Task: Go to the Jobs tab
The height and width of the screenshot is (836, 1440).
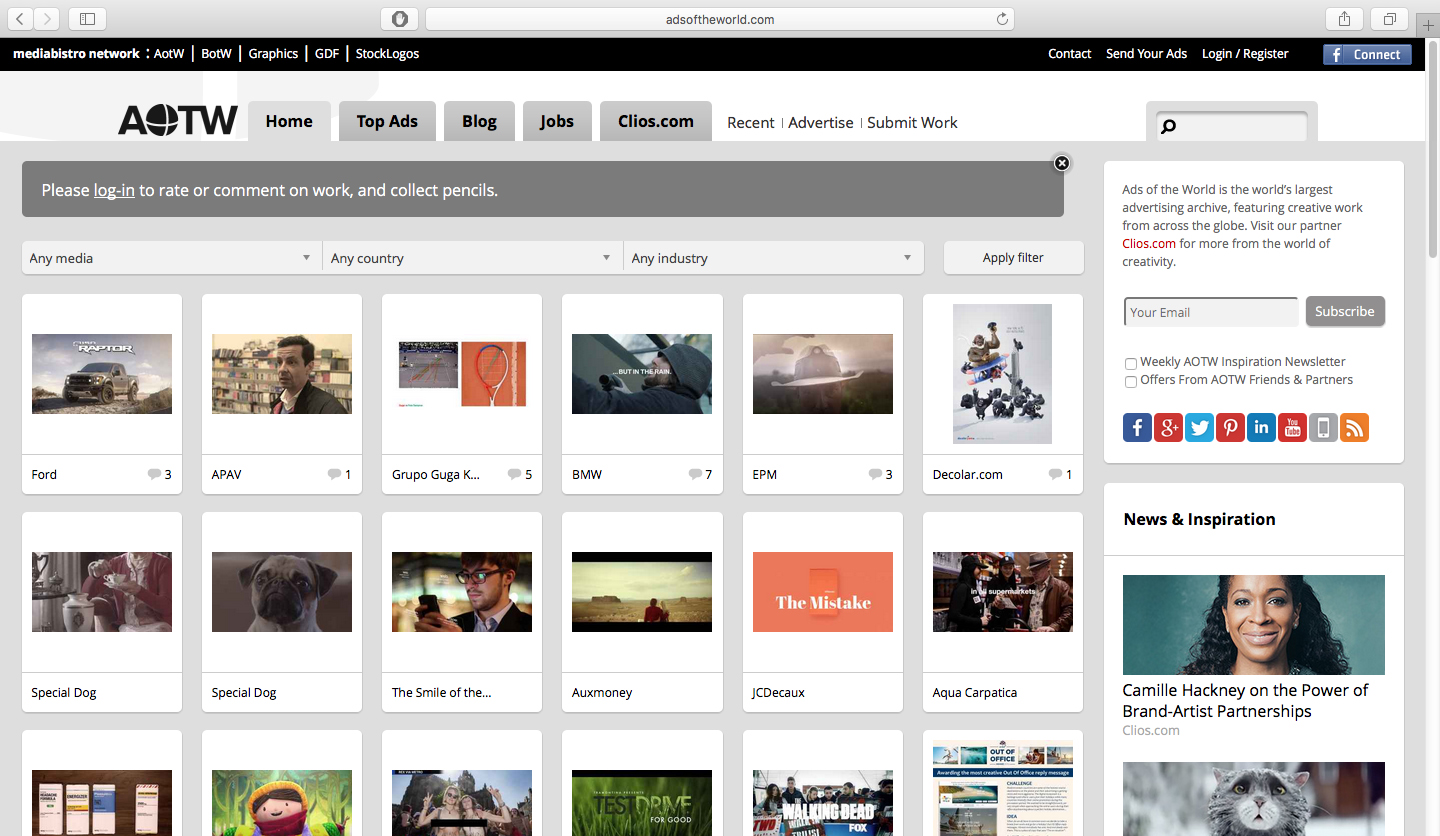Action: pos(557,121)
